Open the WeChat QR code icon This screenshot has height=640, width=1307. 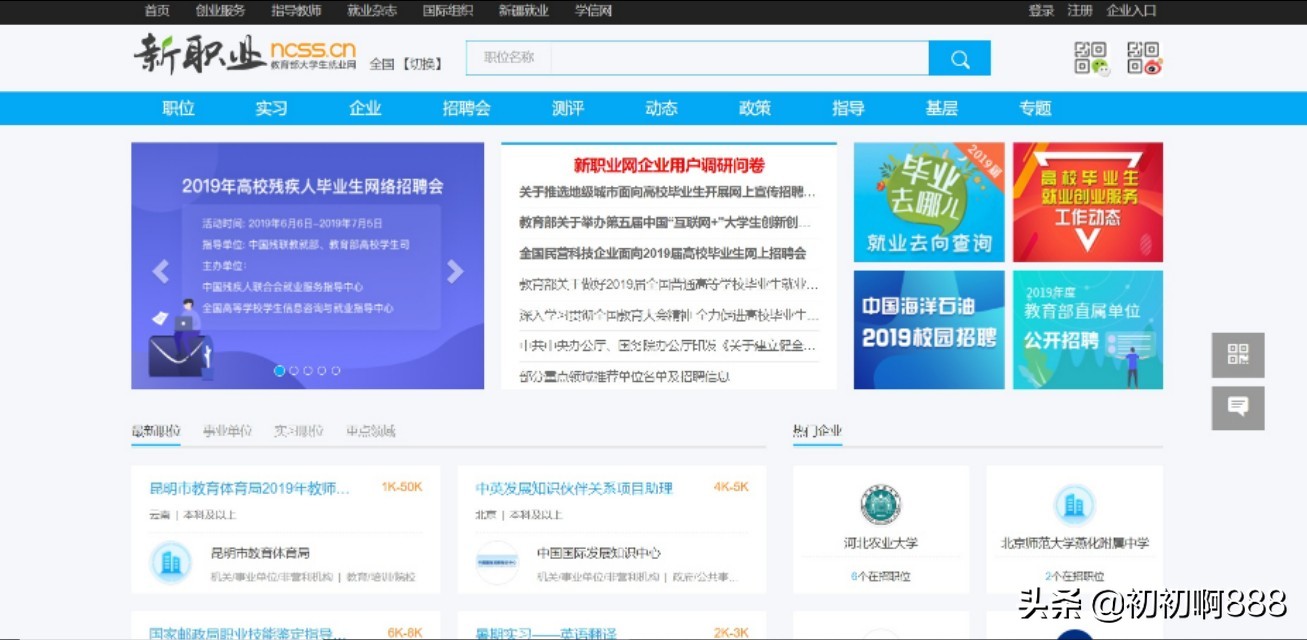[x=1092, y=58]
